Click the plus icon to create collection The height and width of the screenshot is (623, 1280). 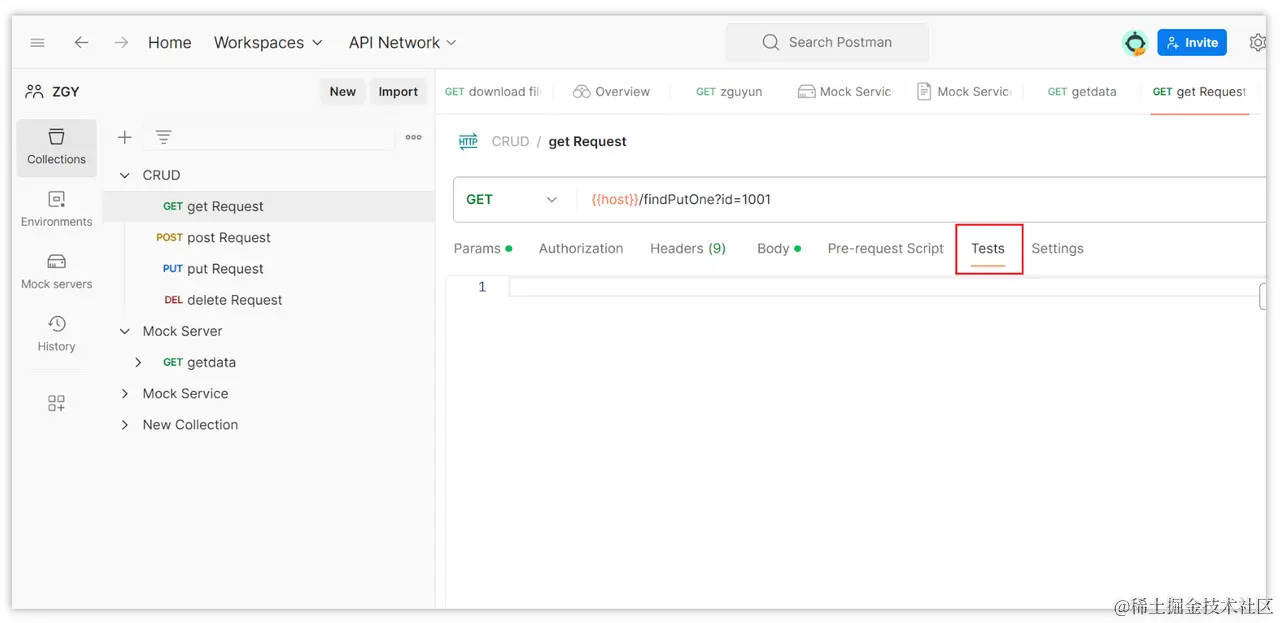point(125,137)
